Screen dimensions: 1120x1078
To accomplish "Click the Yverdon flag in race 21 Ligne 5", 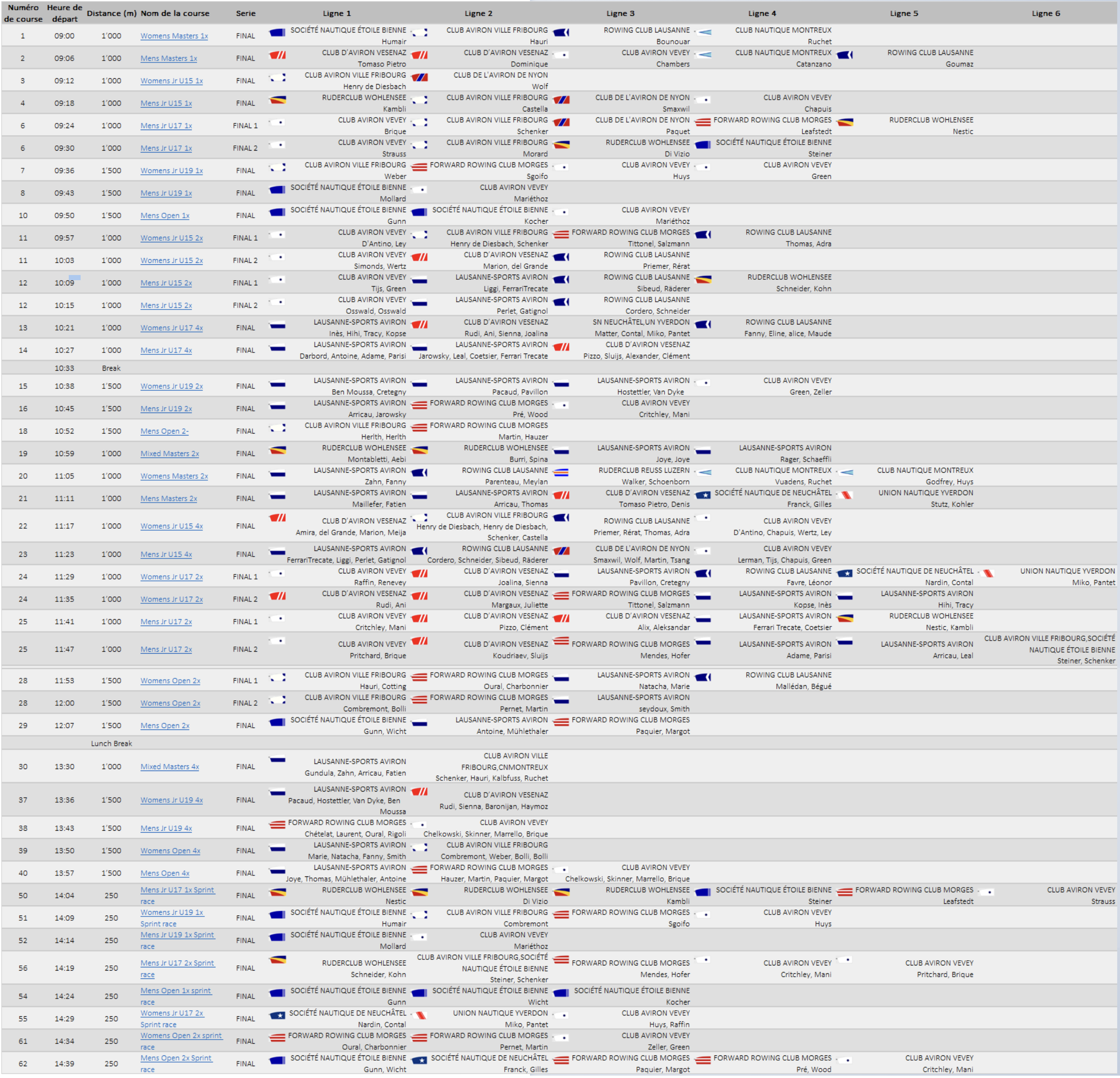I will pos(845,495).
